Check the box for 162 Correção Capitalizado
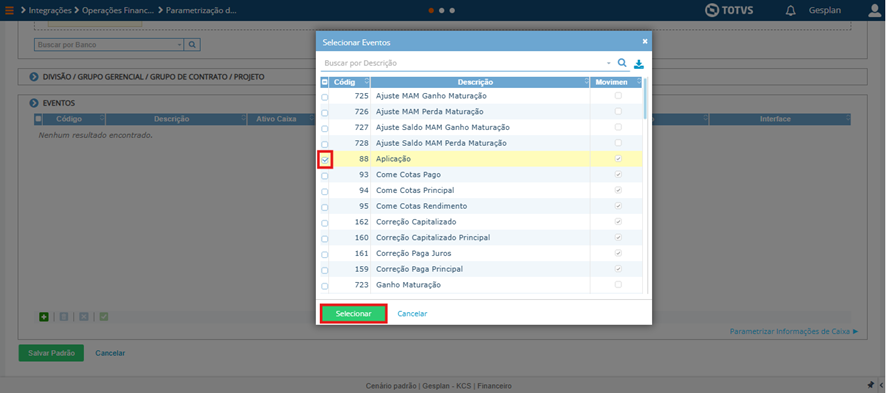This screenshot has width=886, height=393. [x=324, y=223]
